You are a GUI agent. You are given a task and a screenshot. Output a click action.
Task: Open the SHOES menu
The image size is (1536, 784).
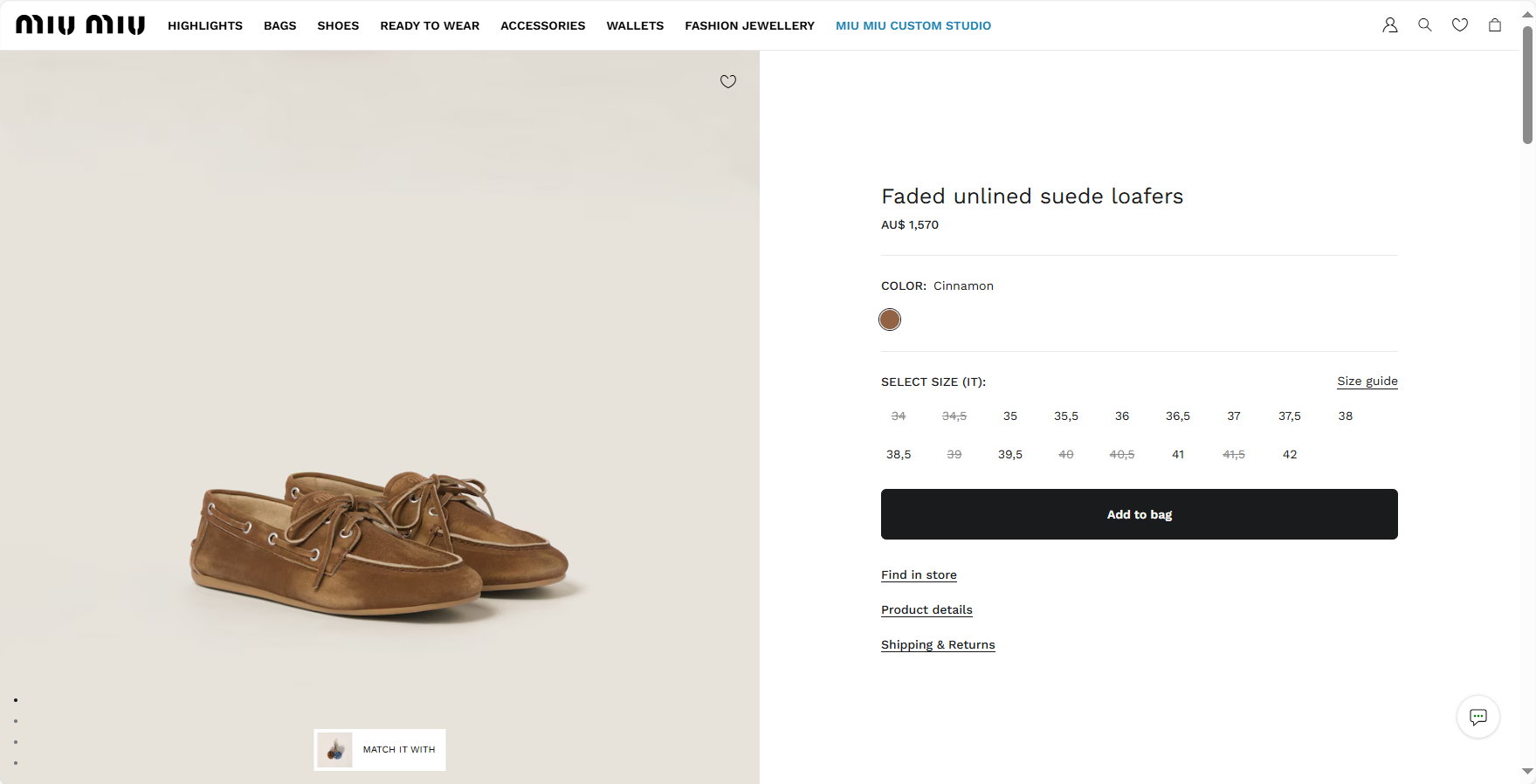click(x=338, y=25)
